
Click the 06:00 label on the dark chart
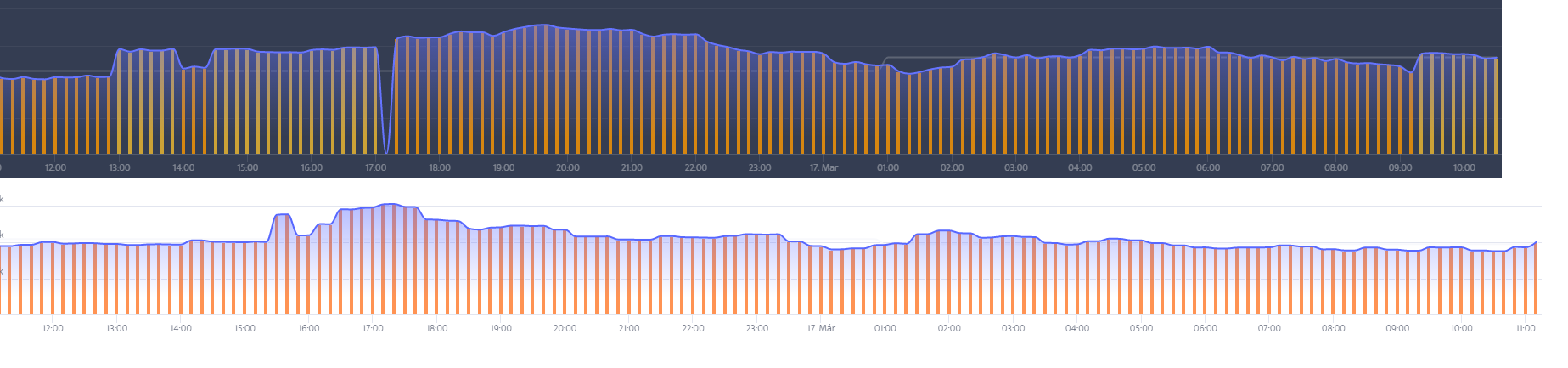tap(1208, 167)
